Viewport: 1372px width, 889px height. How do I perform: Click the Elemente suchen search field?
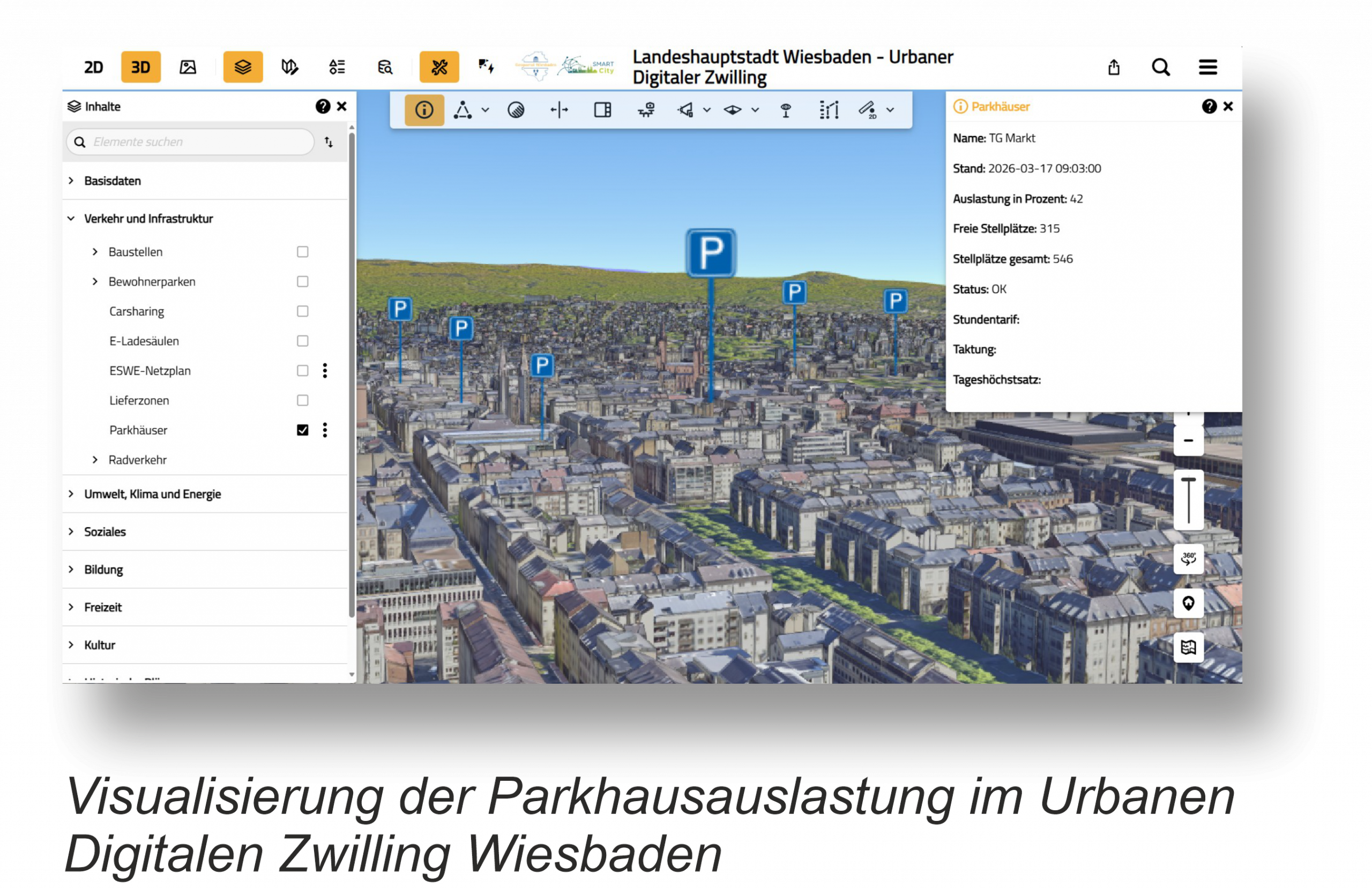tap(196, 142)
